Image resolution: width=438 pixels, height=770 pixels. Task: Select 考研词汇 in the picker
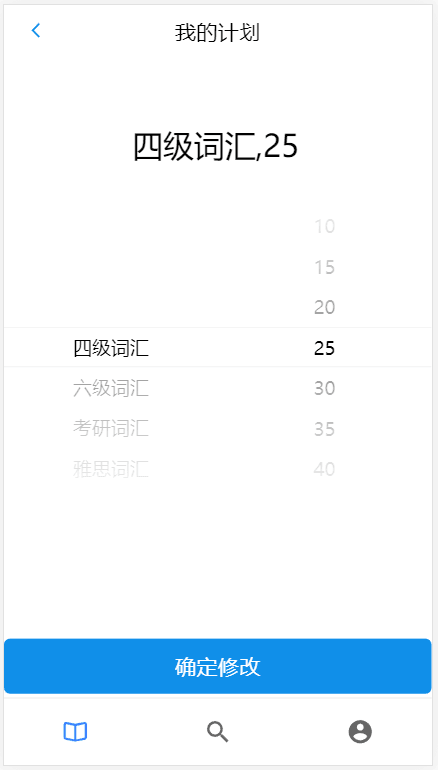pos(111,429)
